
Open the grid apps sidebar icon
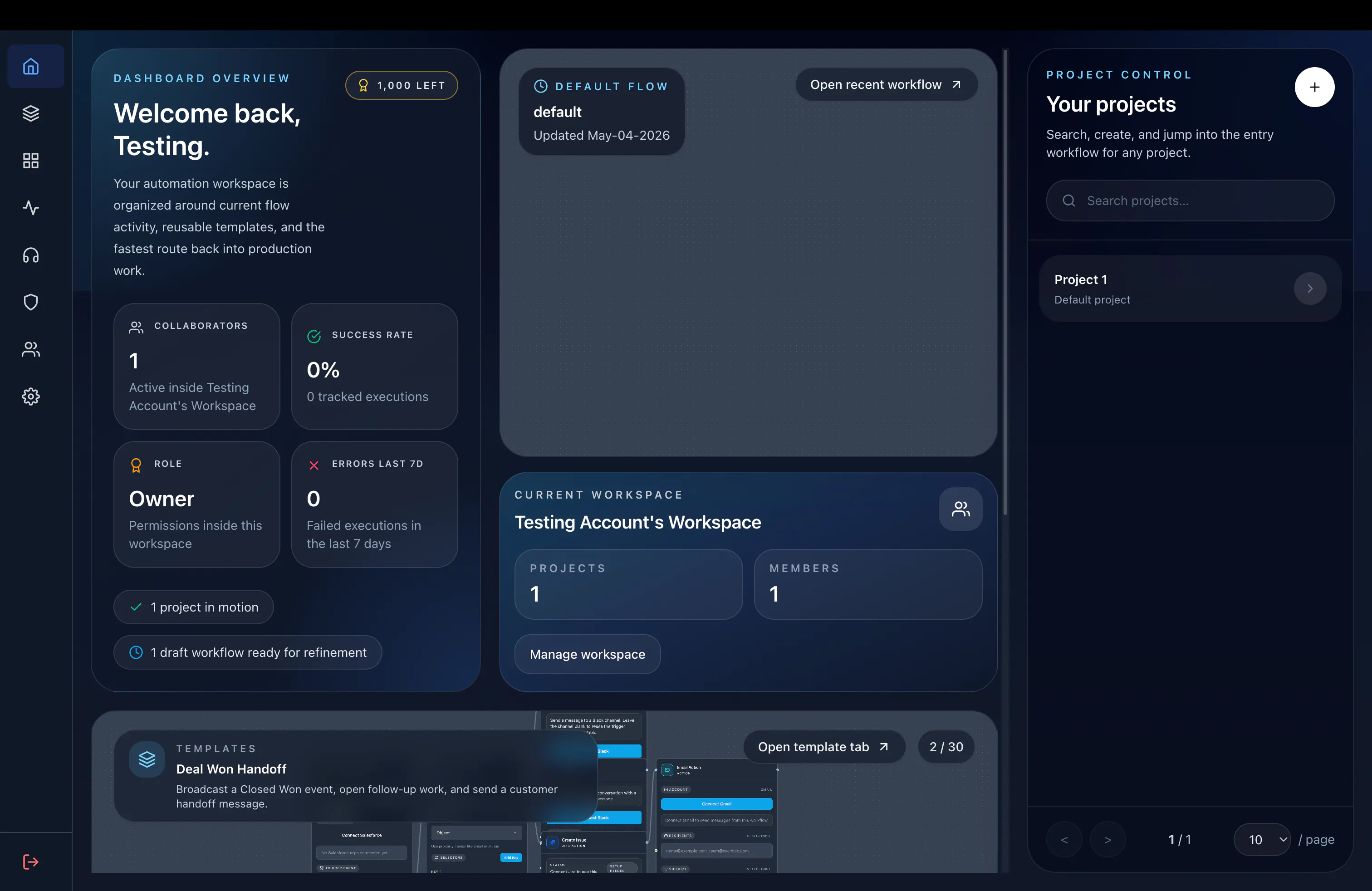(30, 161)
